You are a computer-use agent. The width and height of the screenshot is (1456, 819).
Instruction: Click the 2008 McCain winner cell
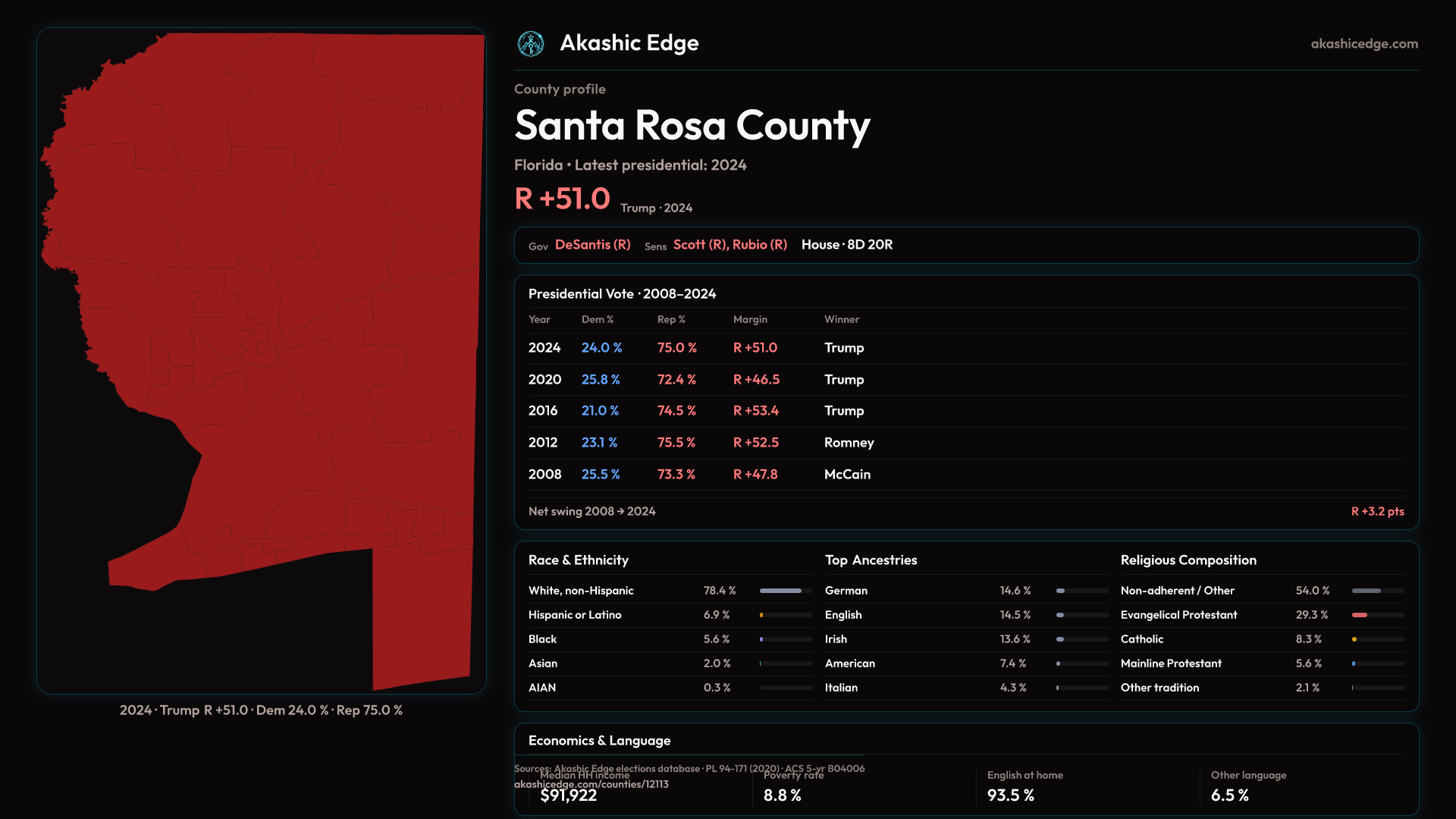click(847, 475)
